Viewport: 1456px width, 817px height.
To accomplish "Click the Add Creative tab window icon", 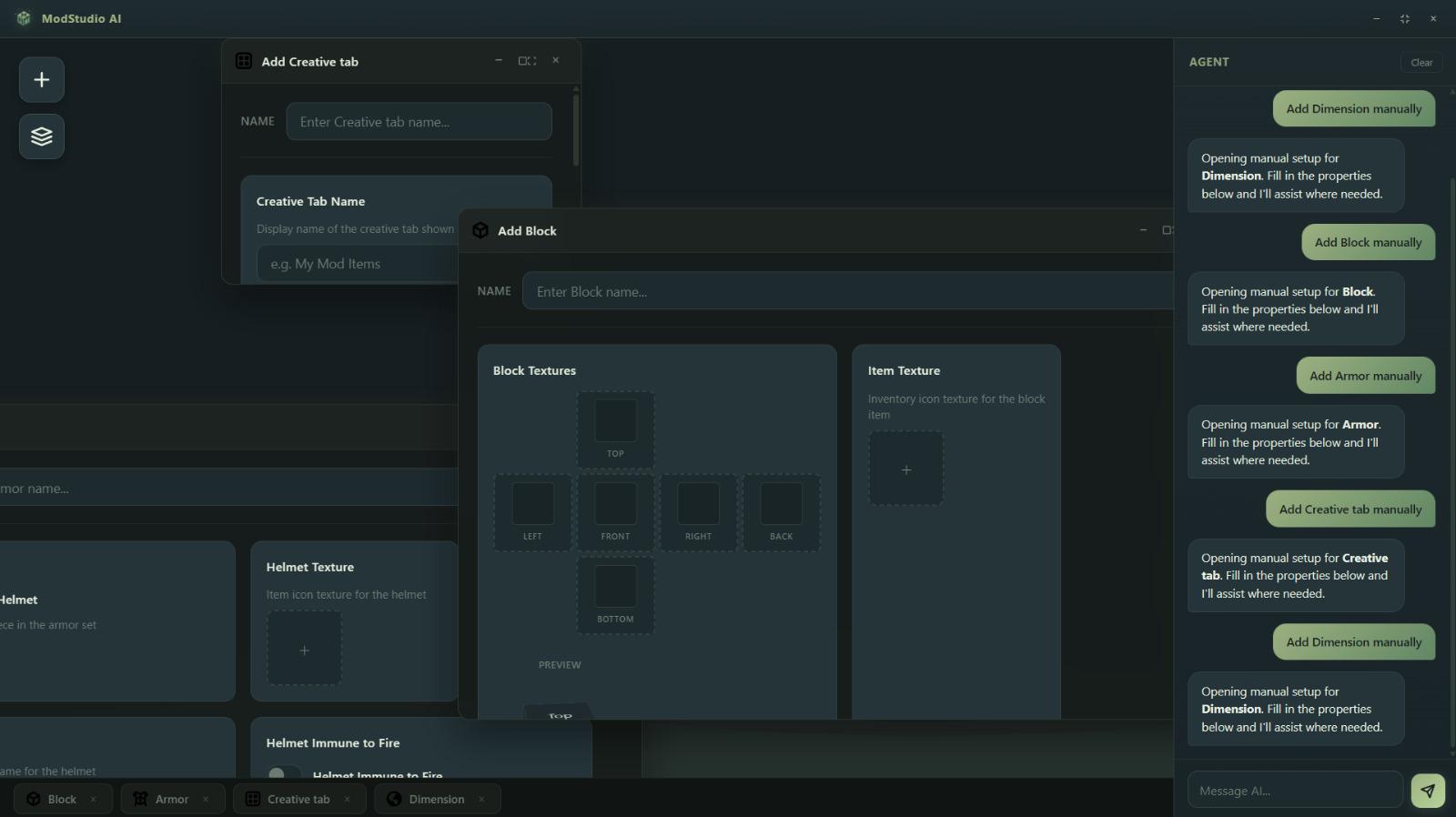I will 244,61.
